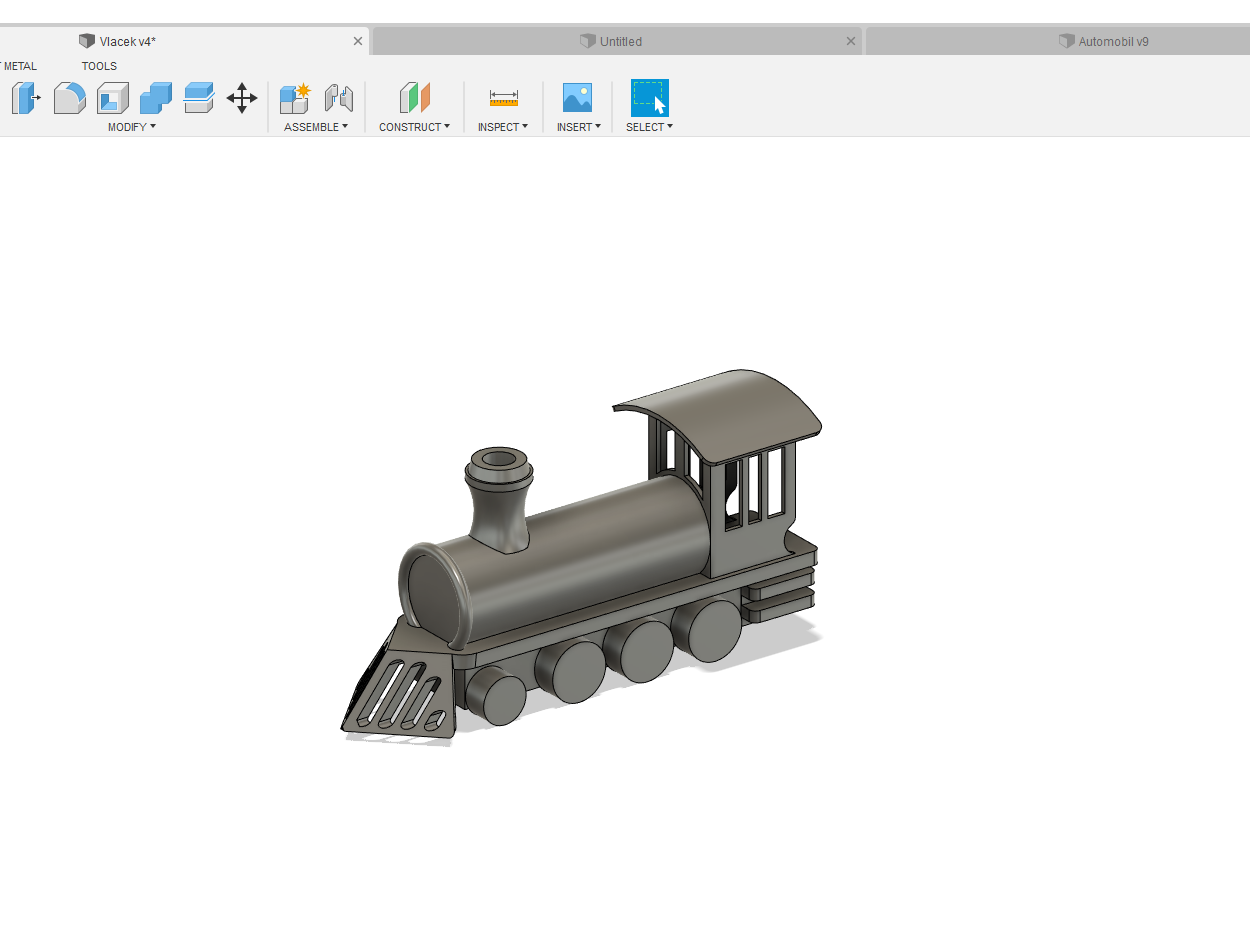
Task: Select the Measure tool under Inspect
Action: pos(502,98)
